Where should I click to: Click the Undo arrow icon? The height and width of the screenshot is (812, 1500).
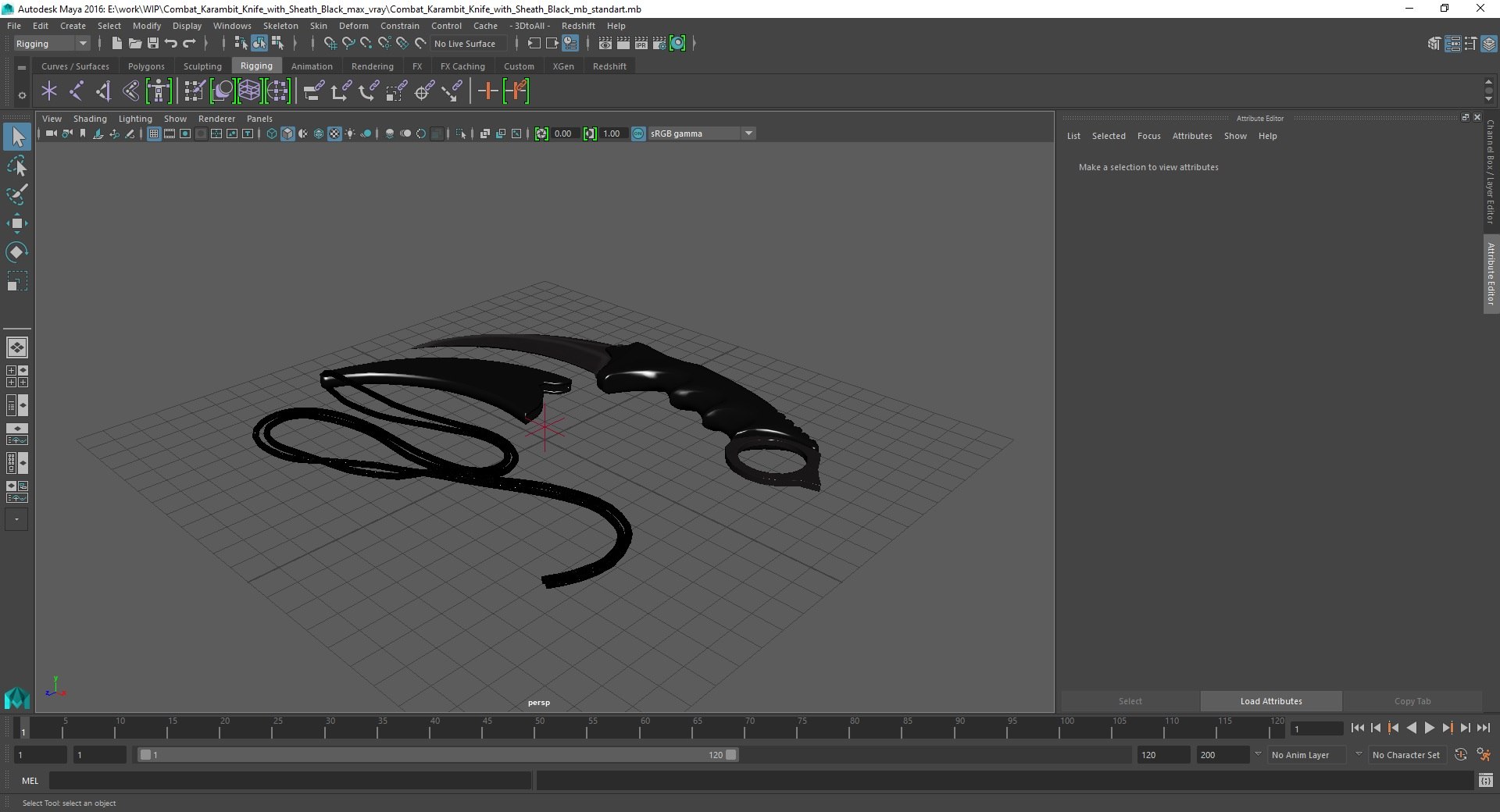[x=171, y=44]
